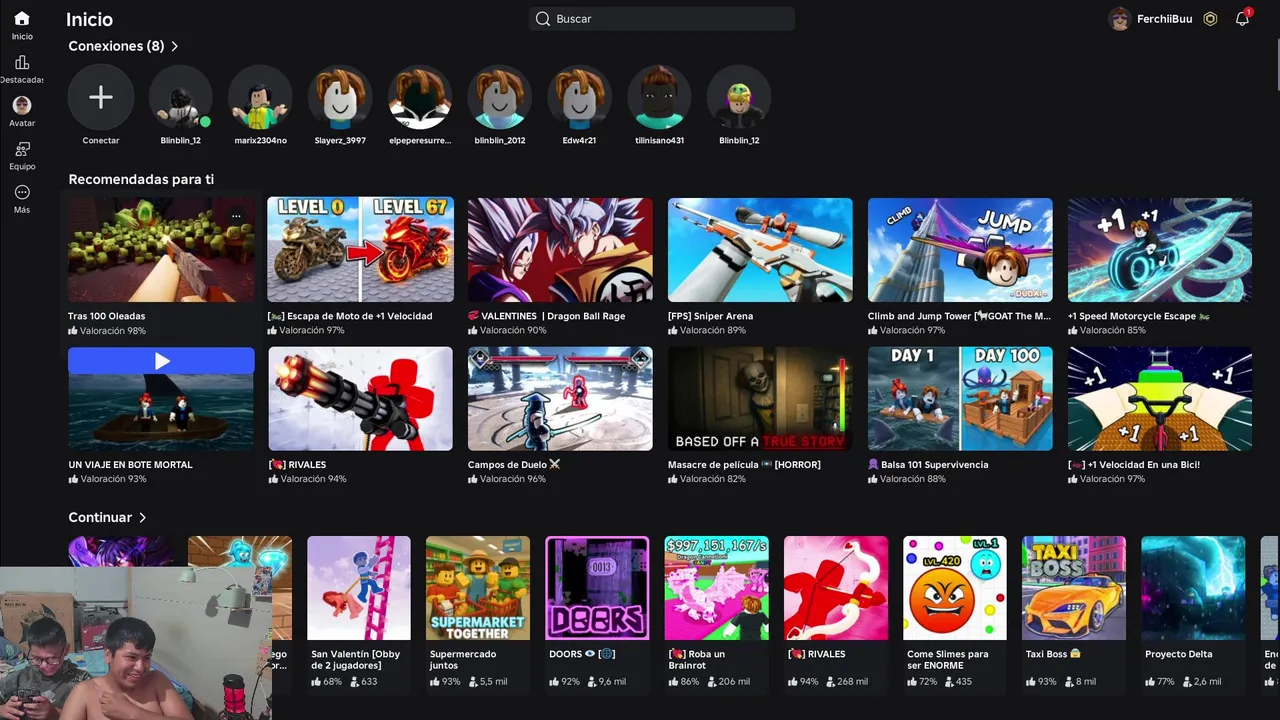Open Edw4r21 connection avatar
This screenshot has height=720, width=1280.
coord(580,97)
